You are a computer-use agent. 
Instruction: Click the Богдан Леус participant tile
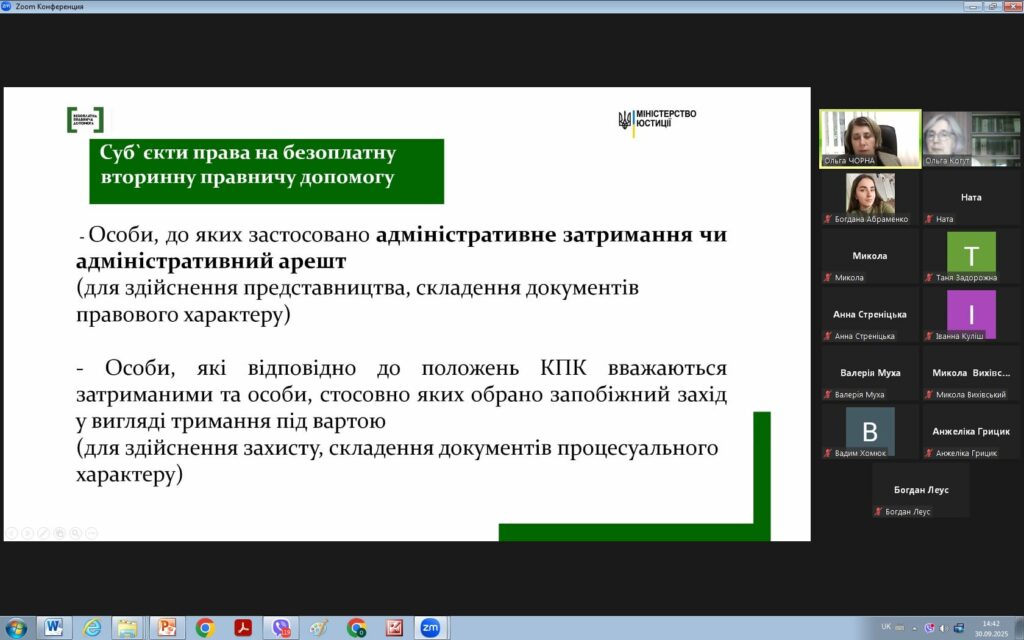pyautogui.click(x=920, y=491)
